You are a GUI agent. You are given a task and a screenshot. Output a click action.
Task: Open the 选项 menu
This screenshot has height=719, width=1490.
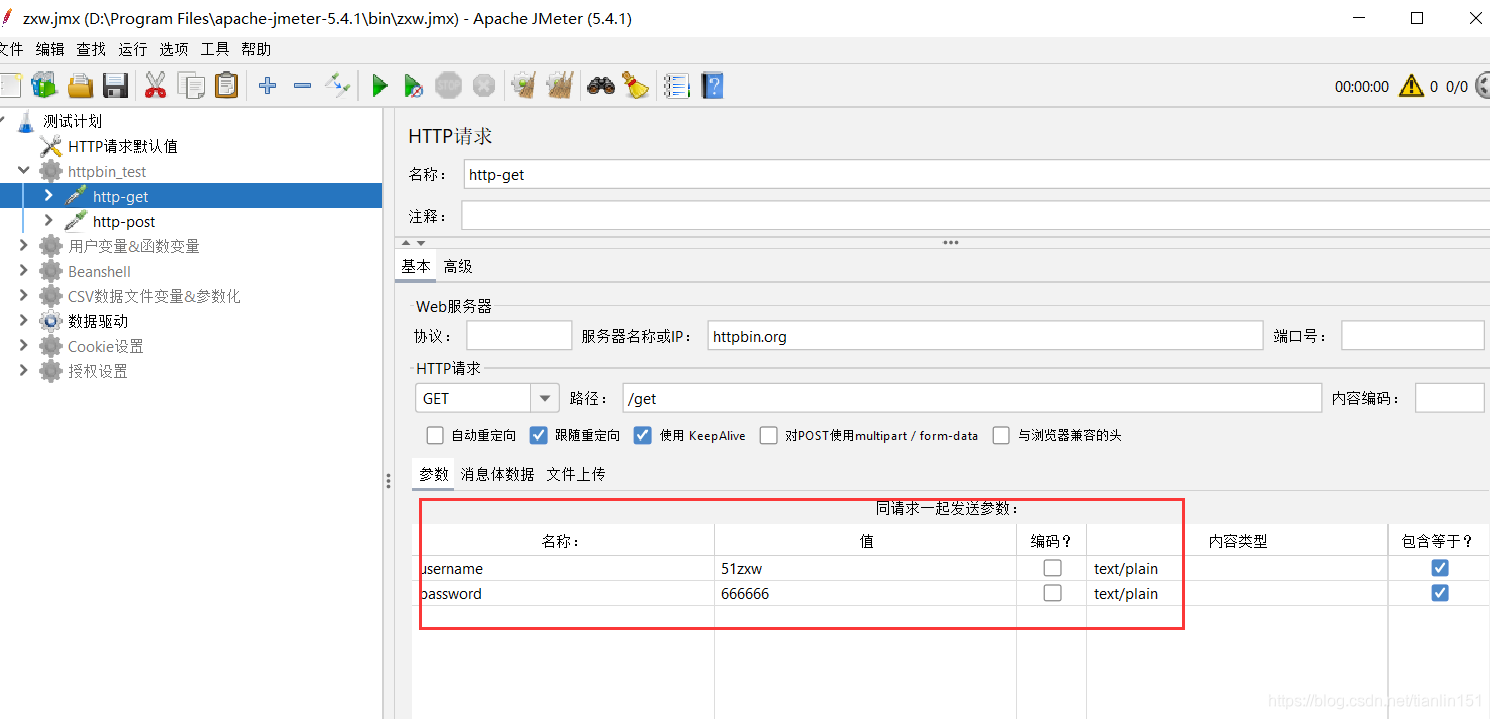tap(173, 49)
